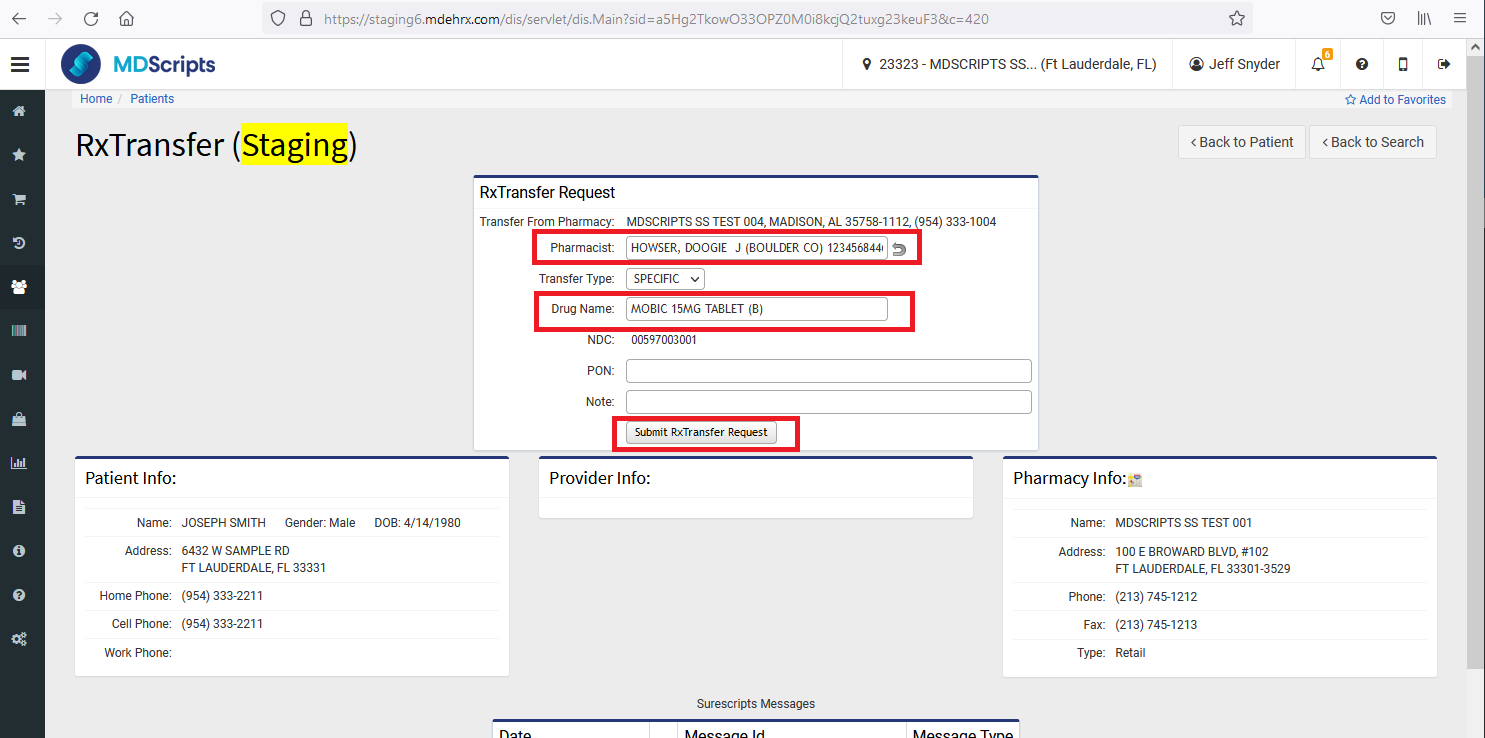Open the Jeff Snyder user menu

(x=1234, y=64)
